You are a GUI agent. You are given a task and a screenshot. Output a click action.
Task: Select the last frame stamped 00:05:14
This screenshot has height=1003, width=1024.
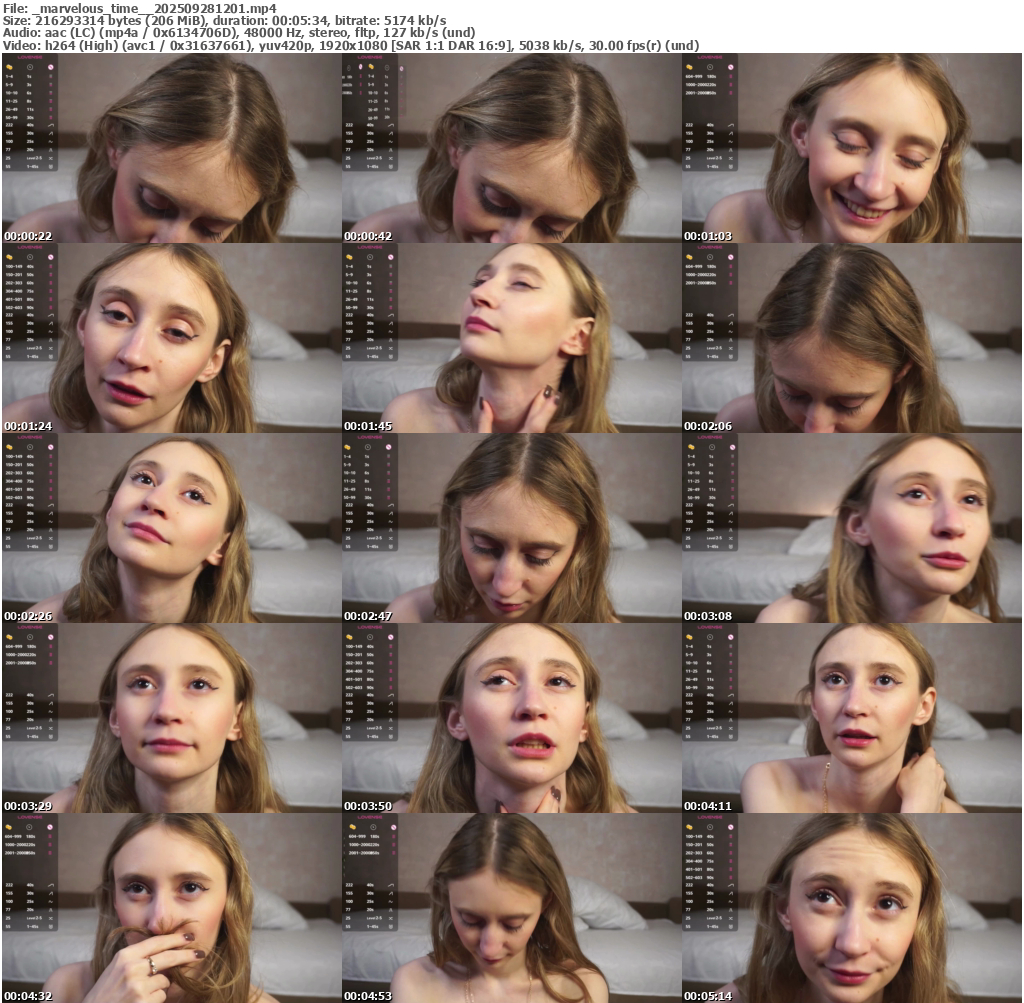[851, 908]
